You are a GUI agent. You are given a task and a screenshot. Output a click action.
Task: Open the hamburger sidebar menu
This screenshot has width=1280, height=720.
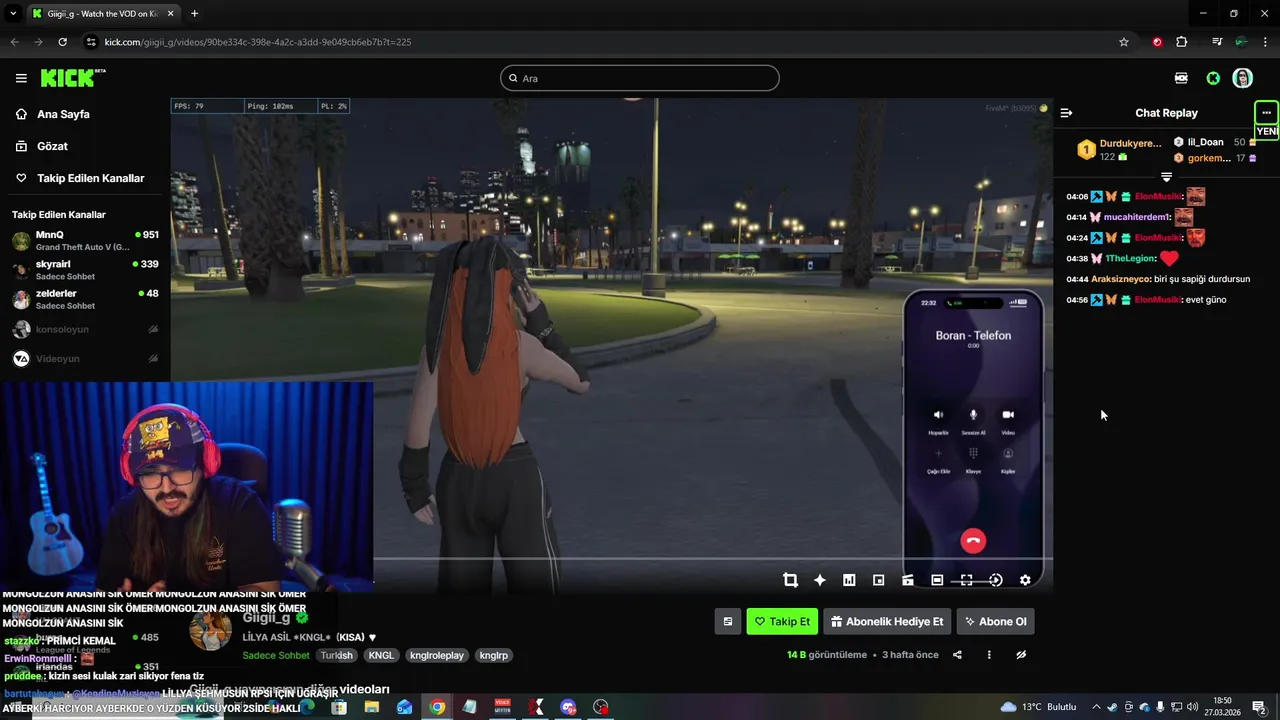click(x=21, y=78)
